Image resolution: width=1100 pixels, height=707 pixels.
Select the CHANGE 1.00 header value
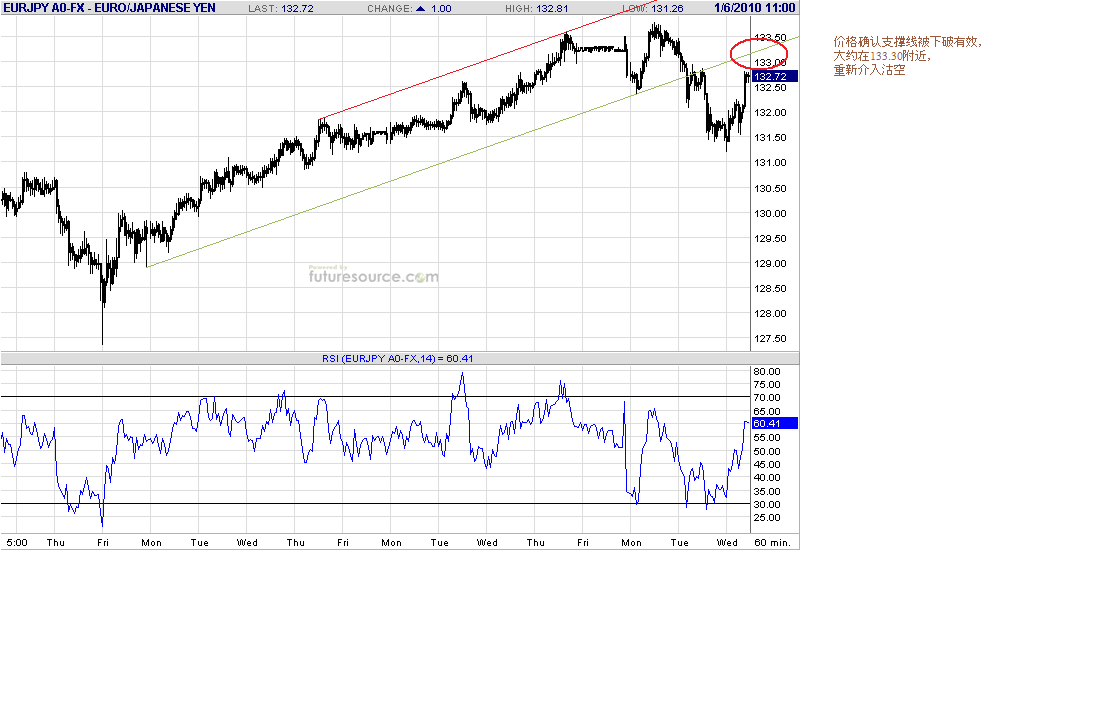pyautogui.click(x=441, y=8)
